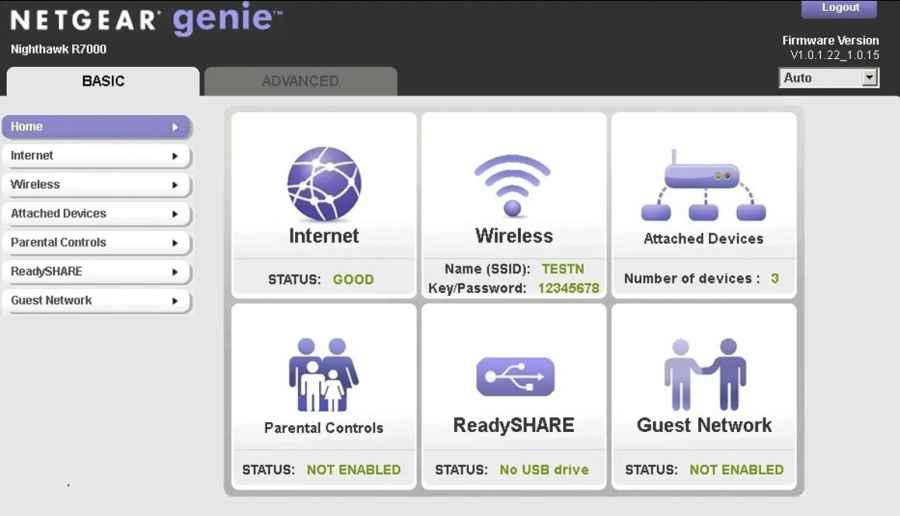Image resolution: width=900 pixels, height=516 pixels.
Task: Click the Name (SSID) label
Action: [x=487, y=269]
